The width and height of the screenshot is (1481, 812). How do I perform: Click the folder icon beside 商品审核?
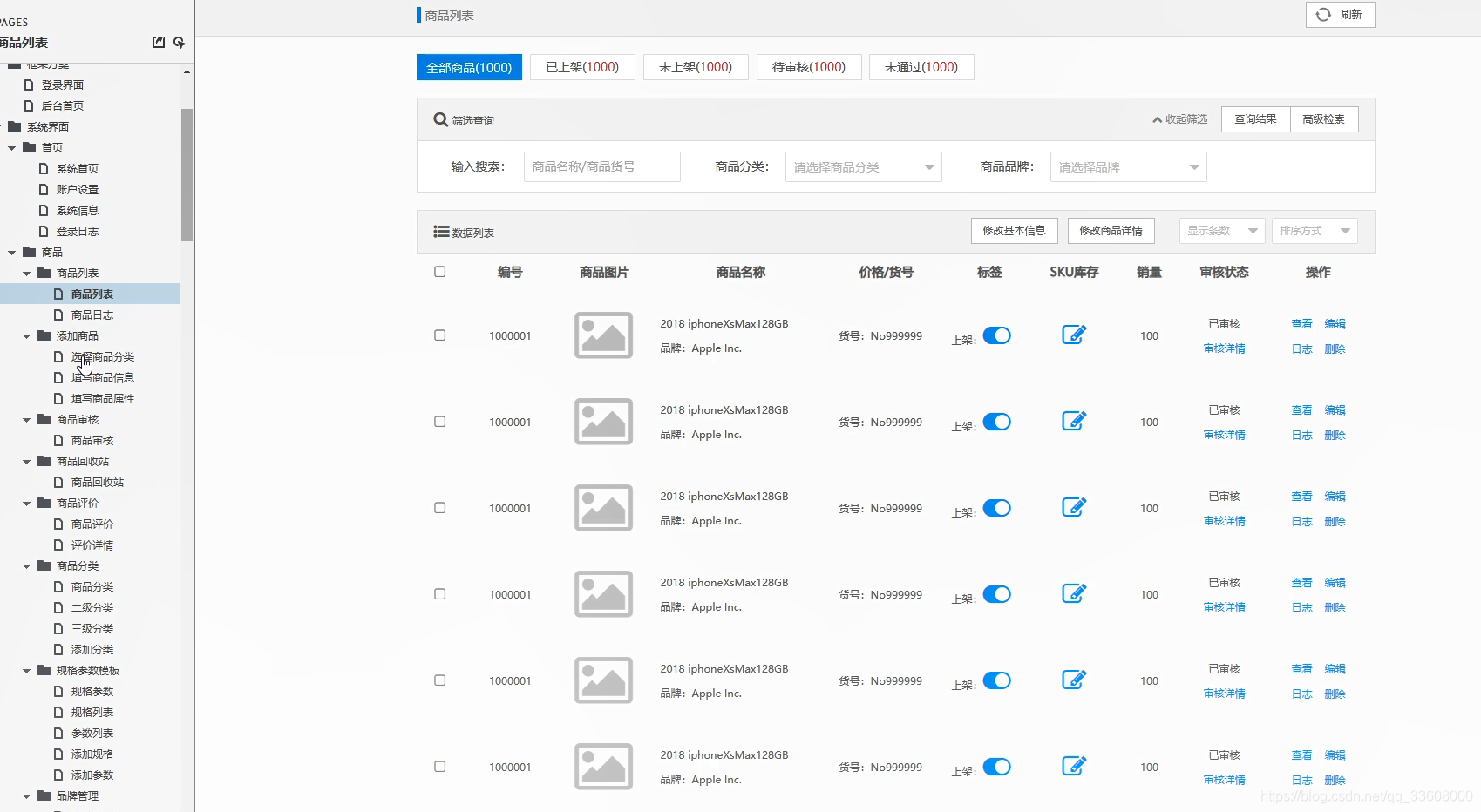(x=44, y=419)
